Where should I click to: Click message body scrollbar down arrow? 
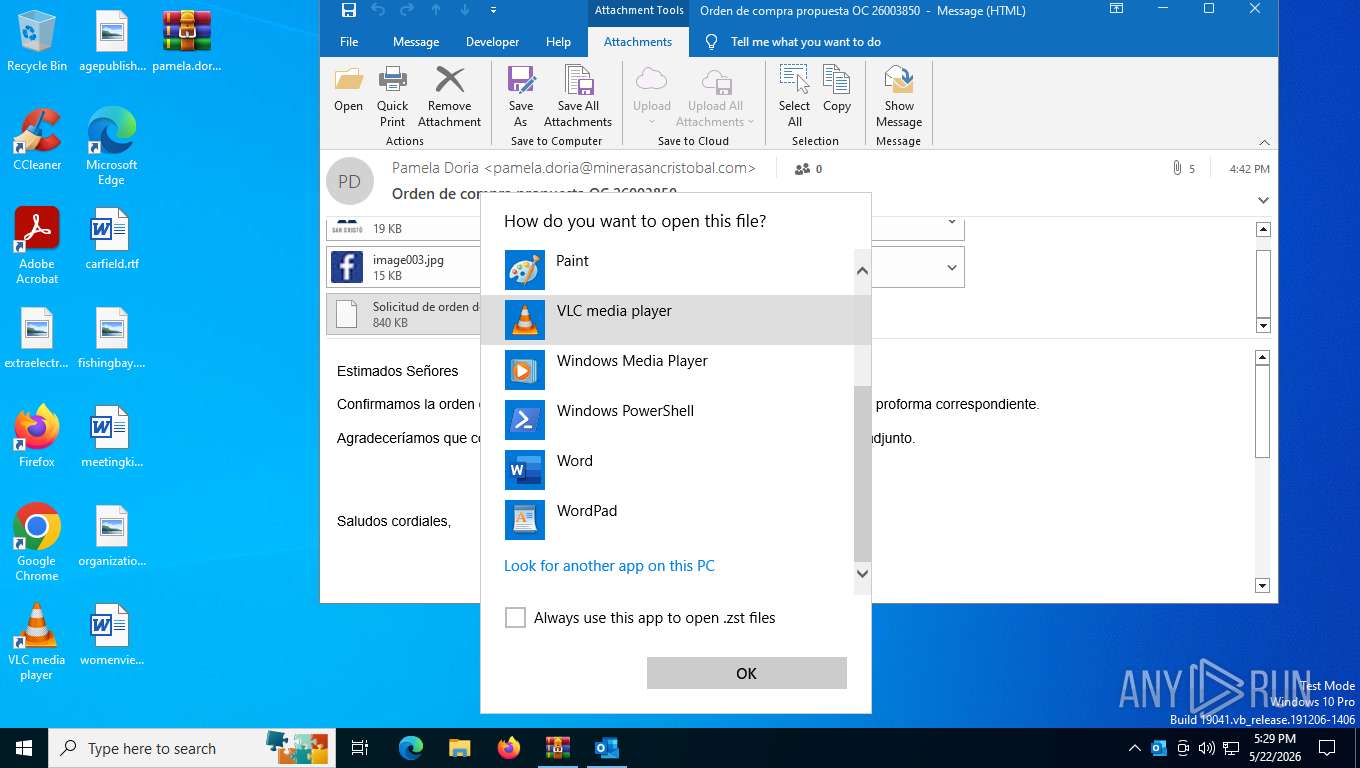pyautogui.click(x=1262, y=586)
